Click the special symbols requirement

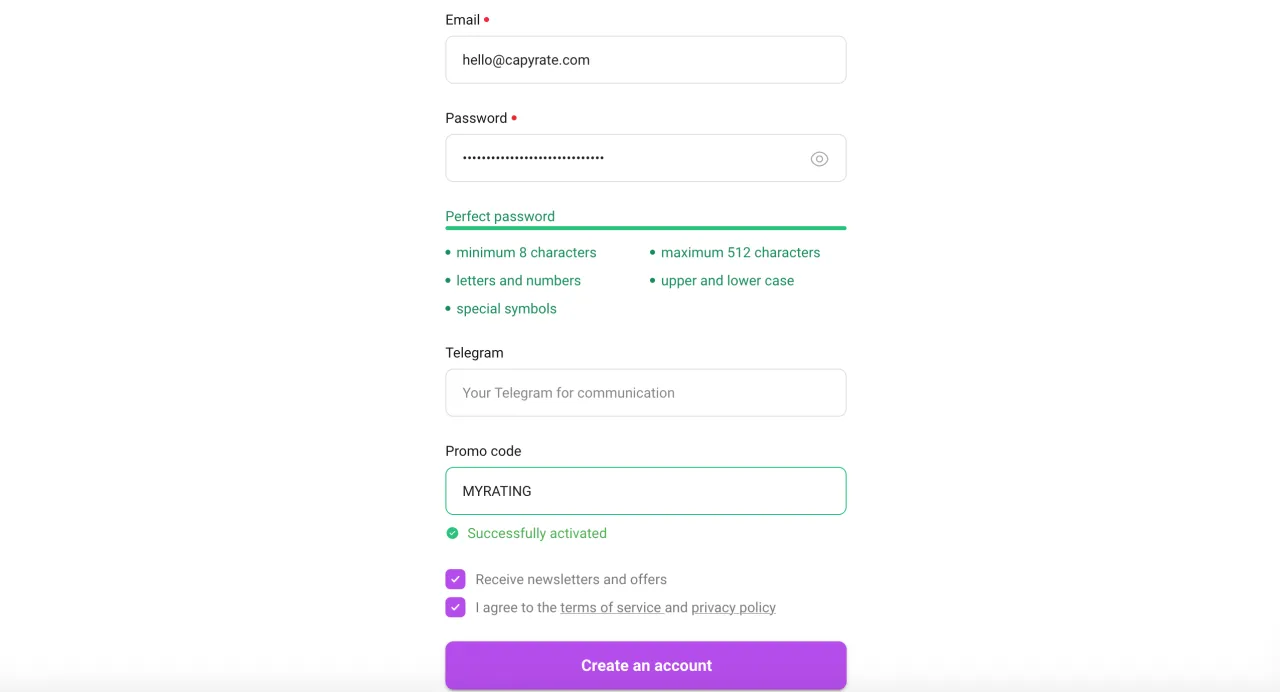pyautogui.click(x=506, y=308)
